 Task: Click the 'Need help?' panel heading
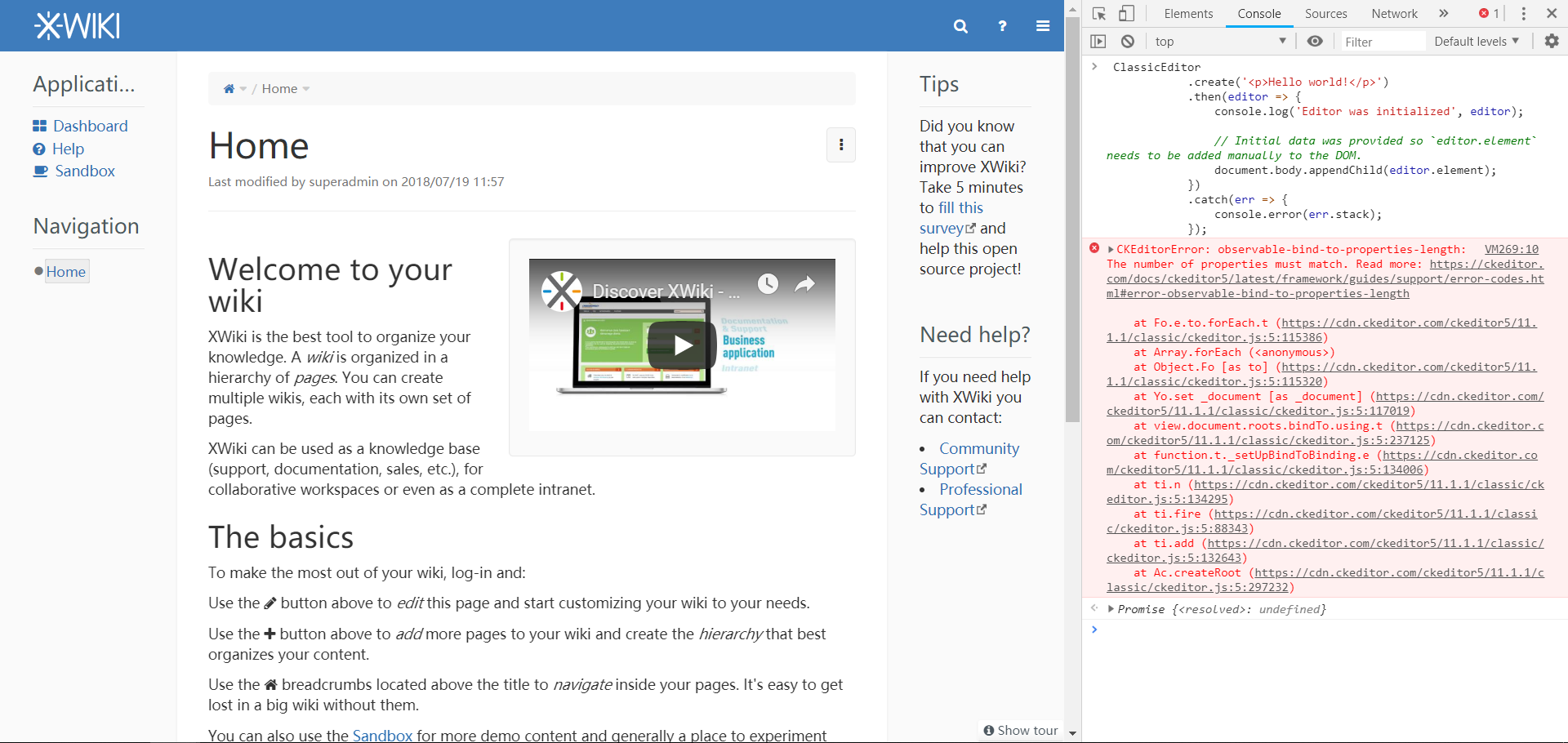pos(975,335)
